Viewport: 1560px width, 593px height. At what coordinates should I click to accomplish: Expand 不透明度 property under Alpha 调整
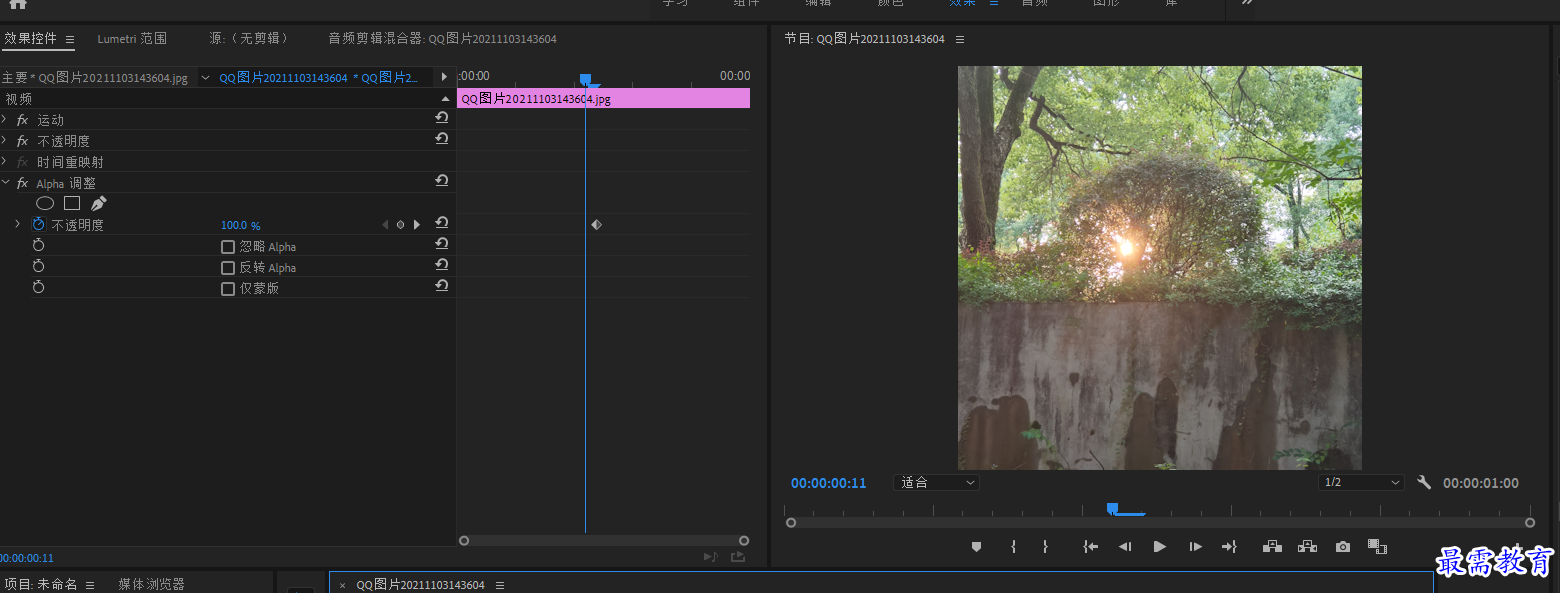17,225
